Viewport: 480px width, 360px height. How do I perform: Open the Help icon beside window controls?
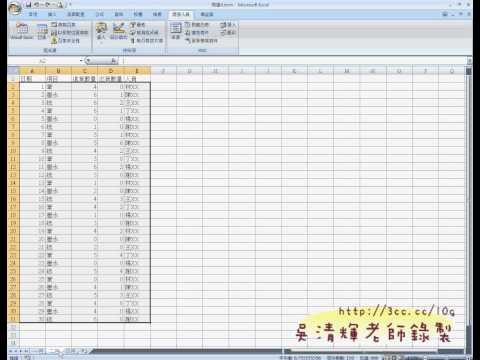[x=445, y=14]
